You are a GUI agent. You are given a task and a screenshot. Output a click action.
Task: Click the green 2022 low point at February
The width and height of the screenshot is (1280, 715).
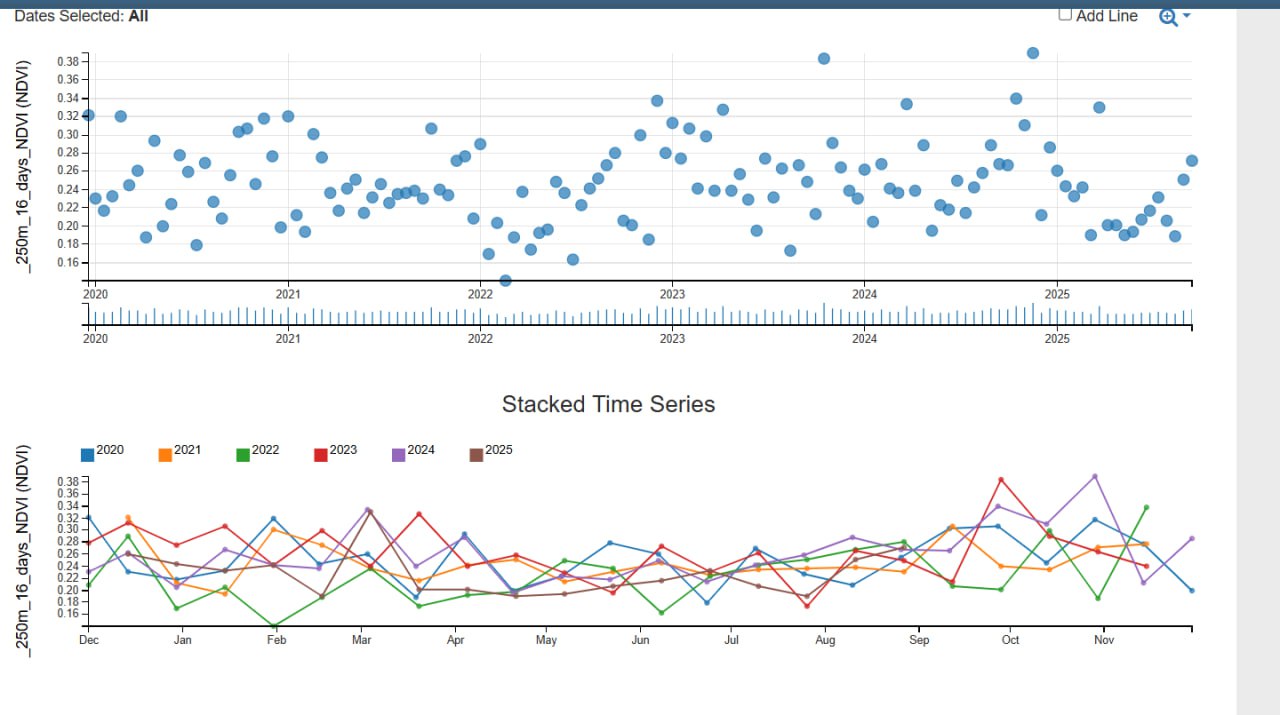click(x=275, y=627)
